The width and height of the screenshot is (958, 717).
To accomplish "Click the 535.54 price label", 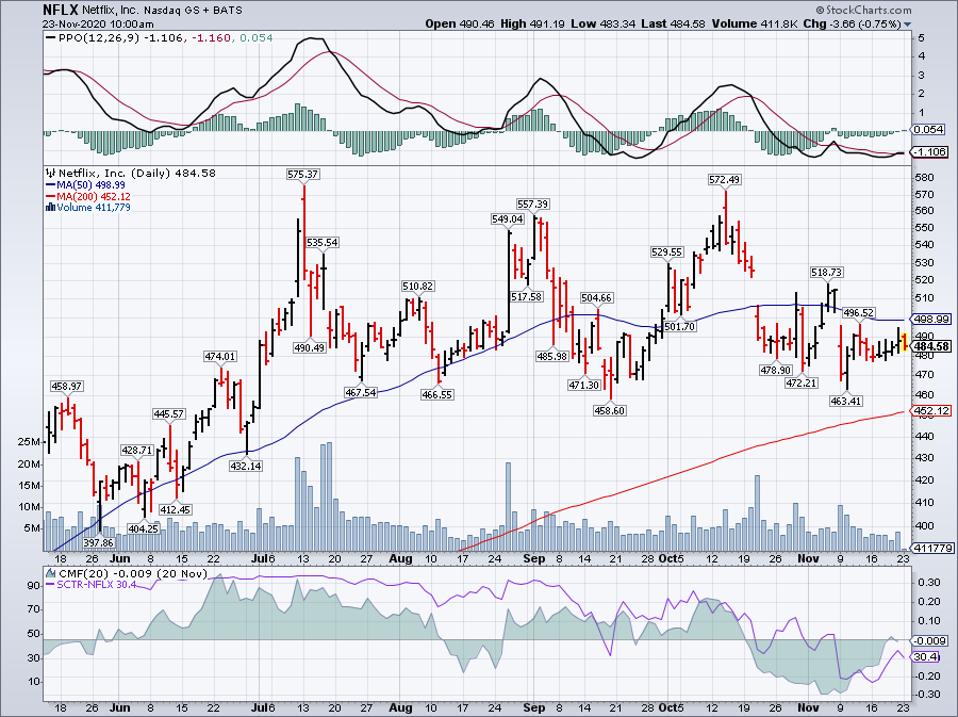I will 322,242.
